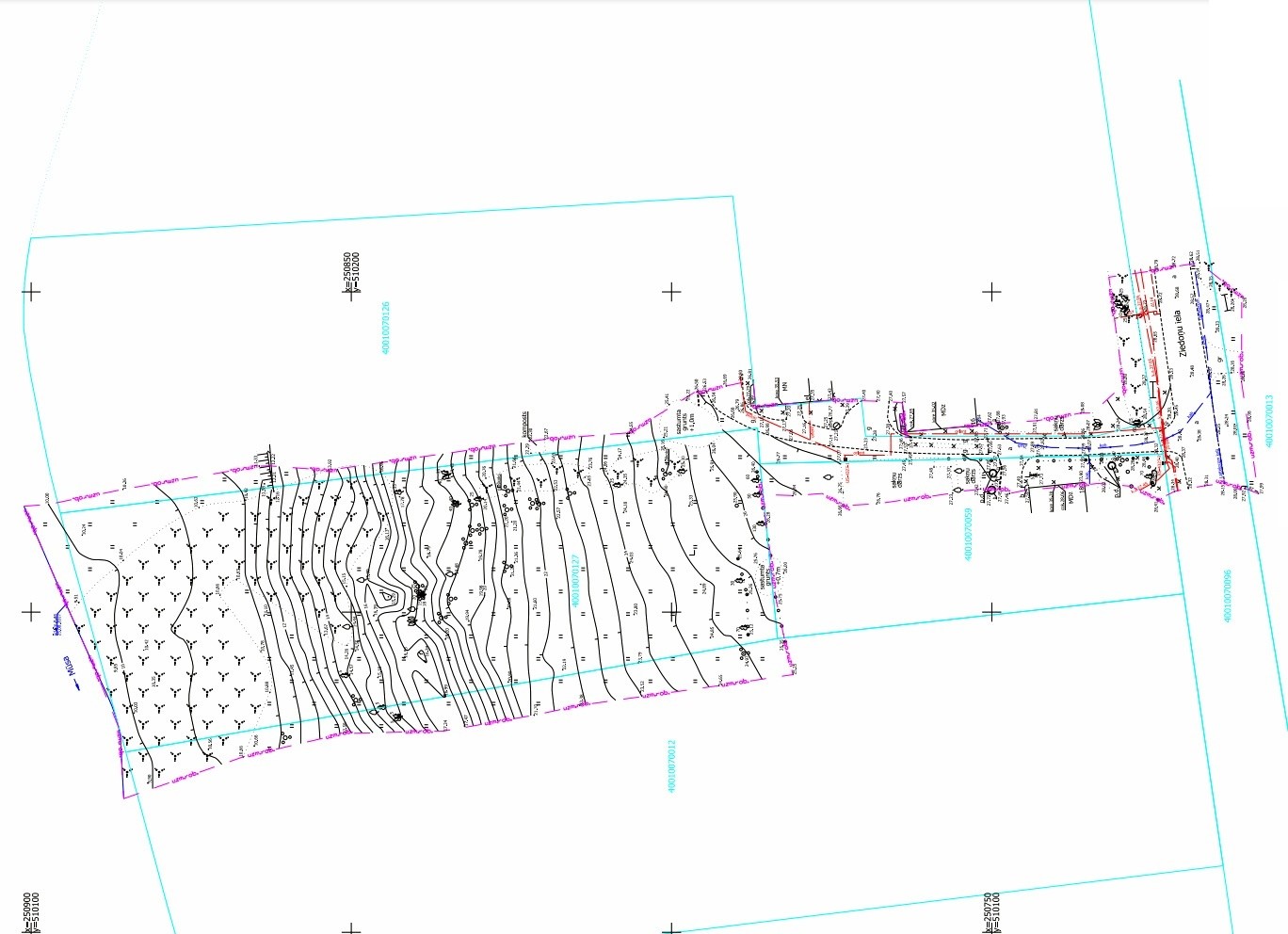
Task: Click the top-left grid crosshair marker
Action: 31,292
